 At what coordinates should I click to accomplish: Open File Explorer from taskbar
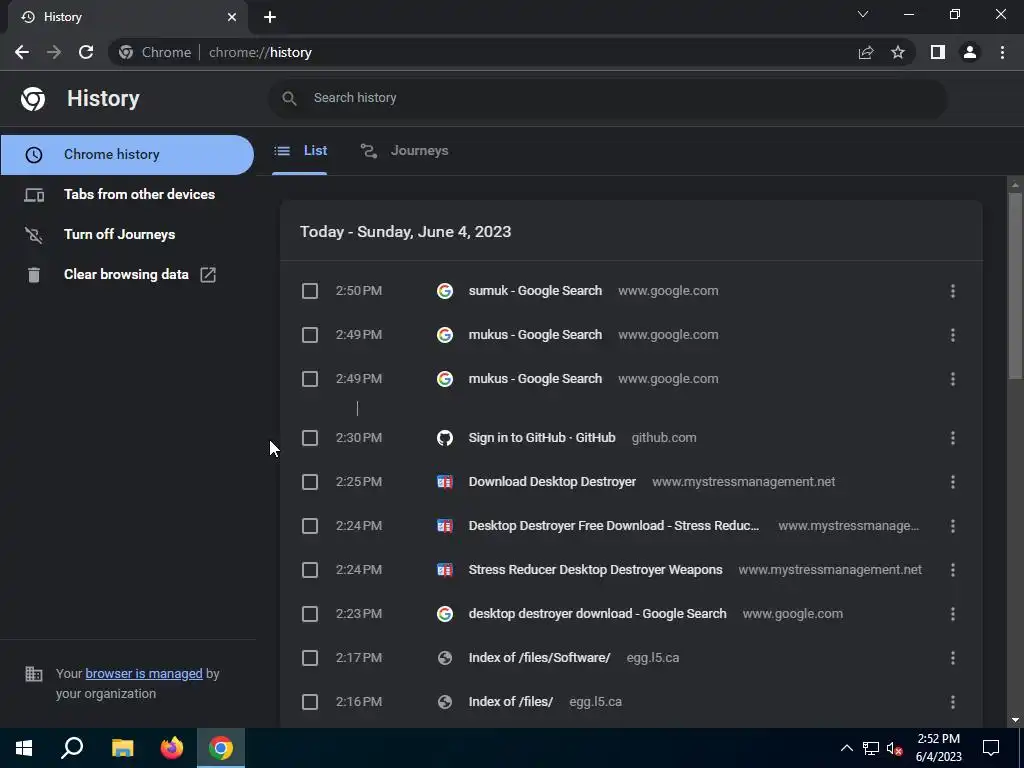coord(122,748)
